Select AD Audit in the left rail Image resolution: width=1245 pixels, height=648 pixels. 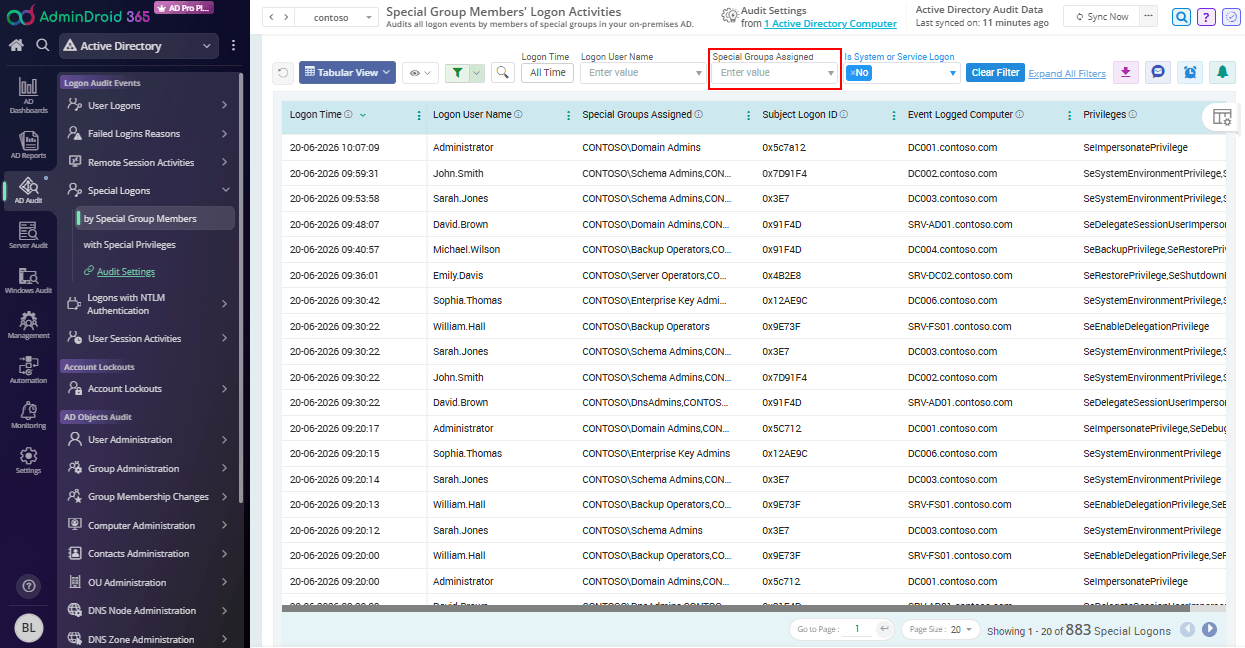28,190
